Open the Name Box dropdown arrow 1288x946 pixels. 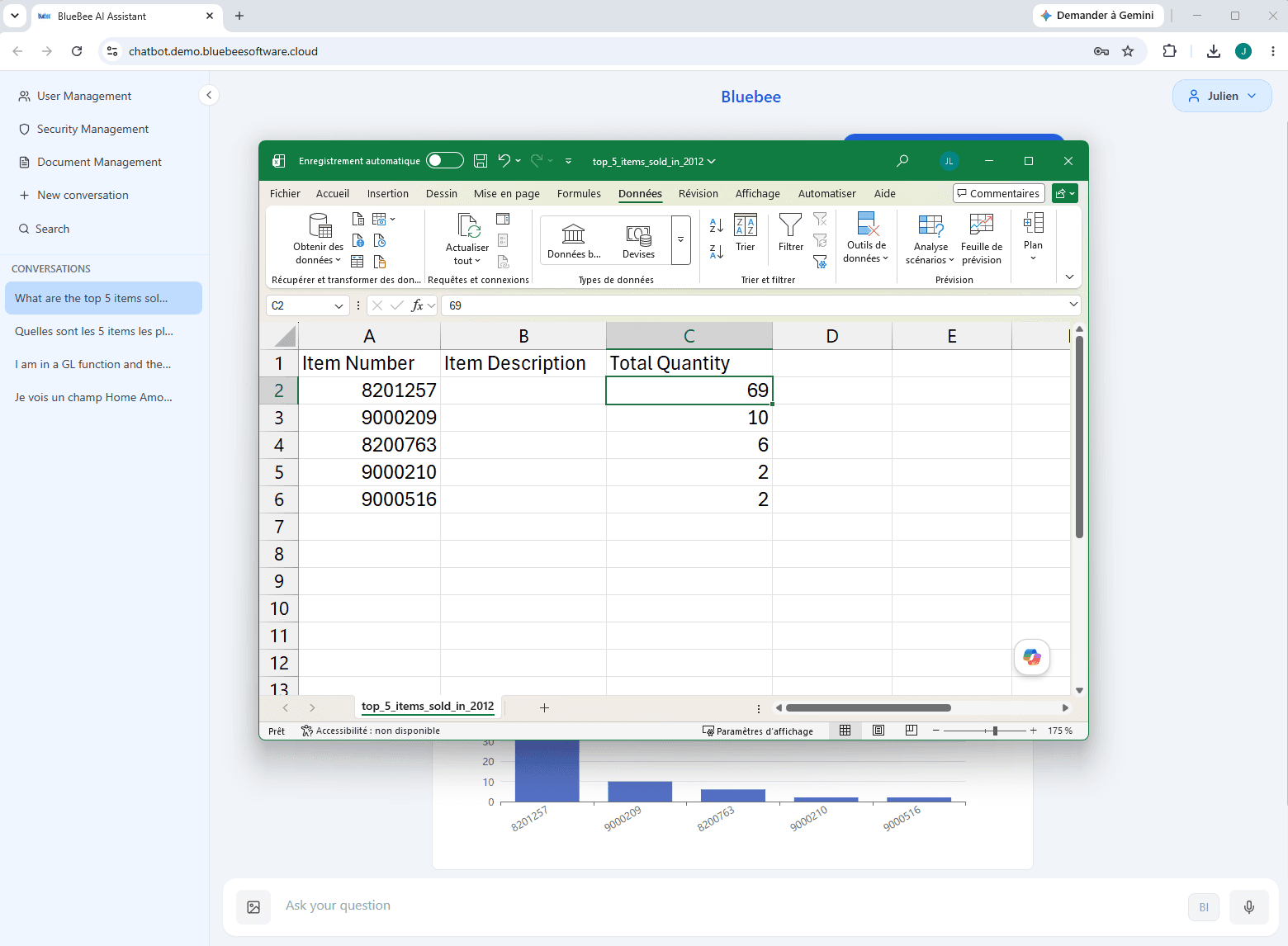pos(339,305)
